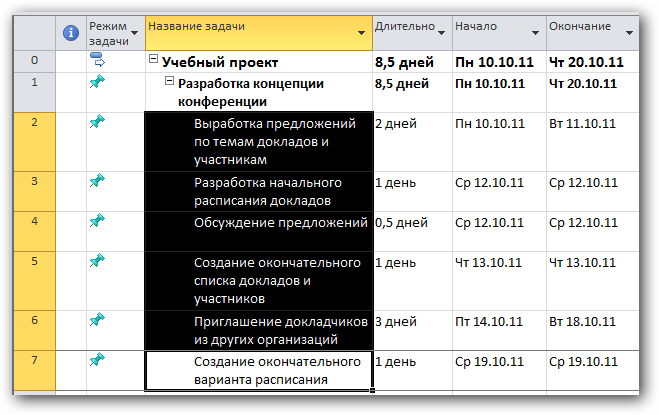Viewport: 659px width, 415px height.
Task: Click the pushpin task mode icon in row 2
Action: pyautogui.click(x=97, y=122)
